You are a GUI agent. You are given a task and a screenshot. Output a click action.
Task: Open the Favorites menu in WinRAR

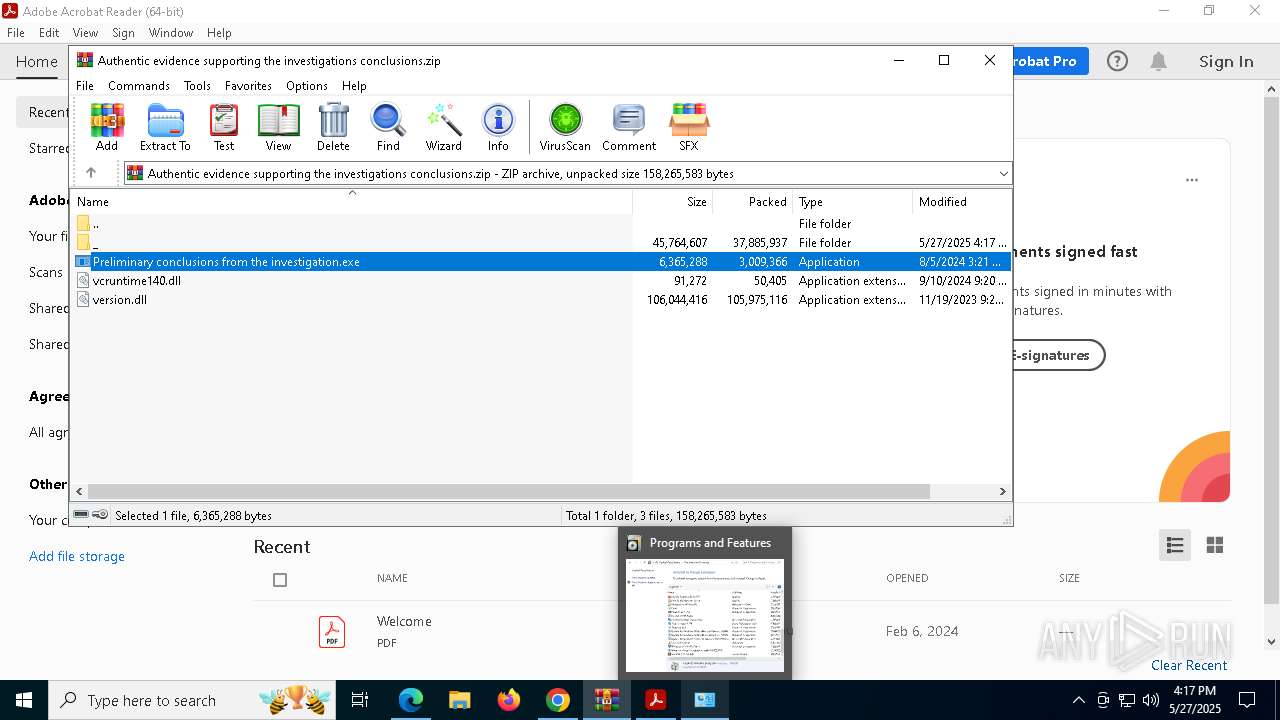coord(248,86)
